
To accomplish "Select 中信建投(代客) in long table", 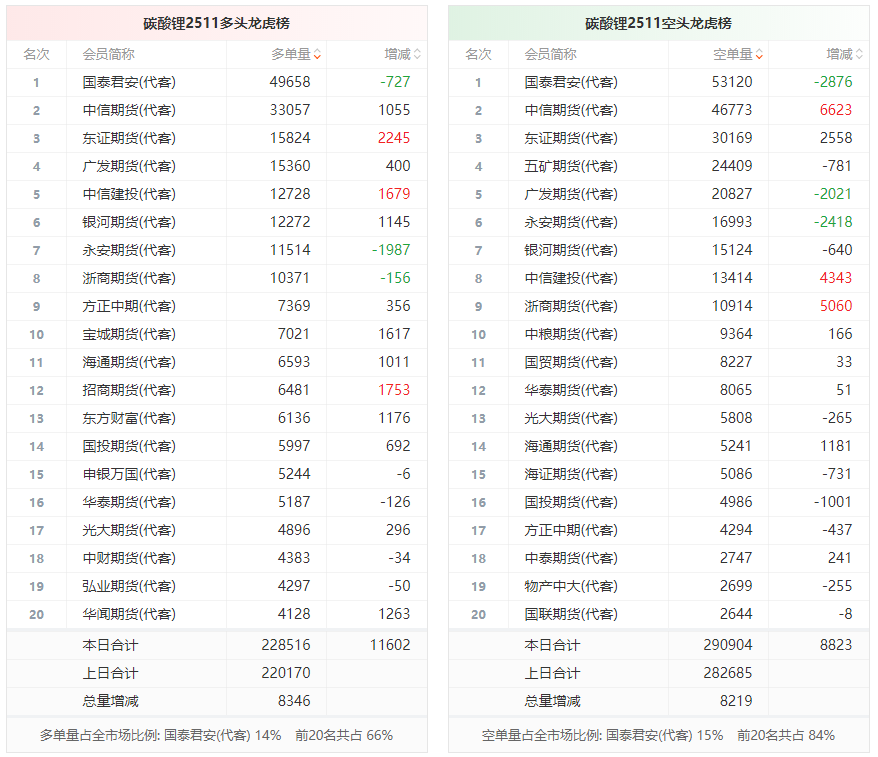I will click(129, 194).
